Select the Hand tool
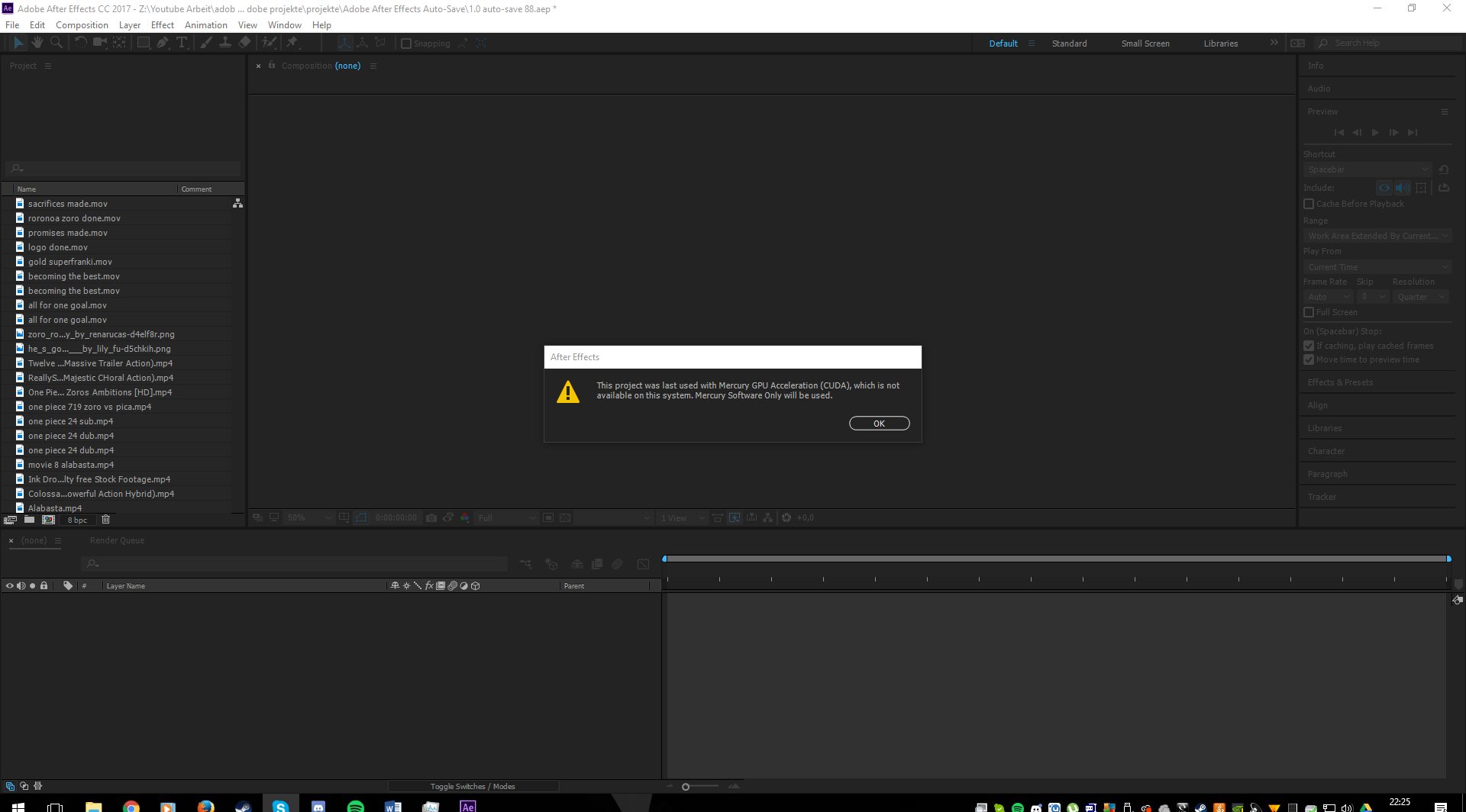Image resolution: width=1466 pixels, height=812 pixels. (37, 43)
